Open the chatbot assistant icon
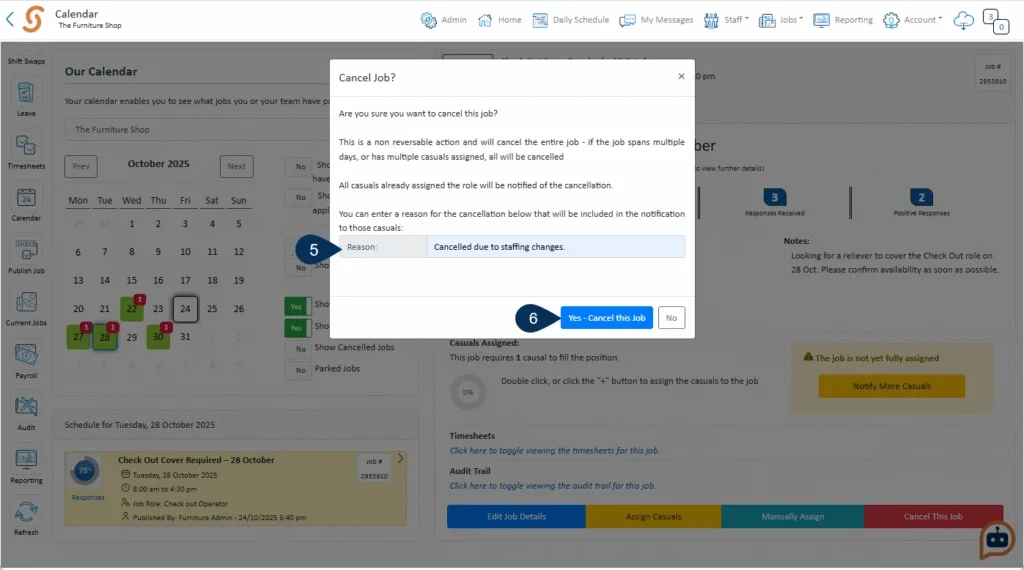The image size is (1024, 570). pyautogui.click(x=997, y=539)
